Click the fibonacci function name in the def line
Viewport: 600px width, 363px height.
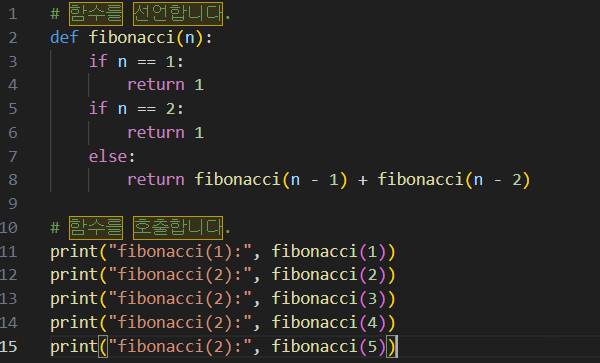click(x=132, y=38)
